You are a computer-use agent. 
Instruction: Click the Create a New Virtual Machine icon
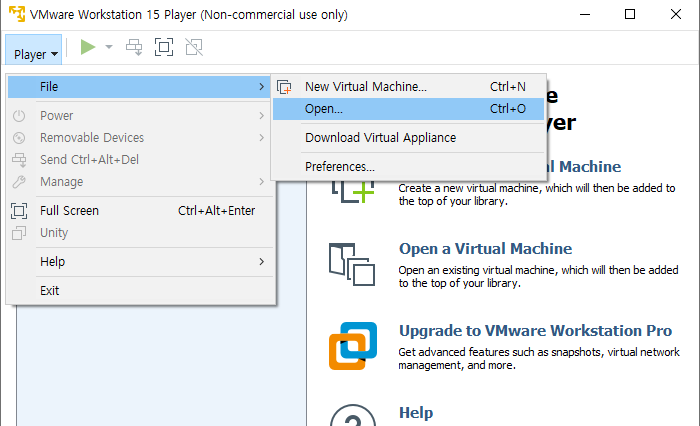[353, 192]
